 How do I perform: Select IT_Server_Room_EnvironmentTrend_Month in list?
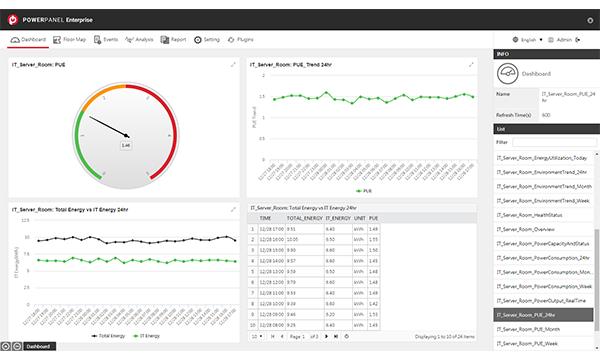(544, 186)
